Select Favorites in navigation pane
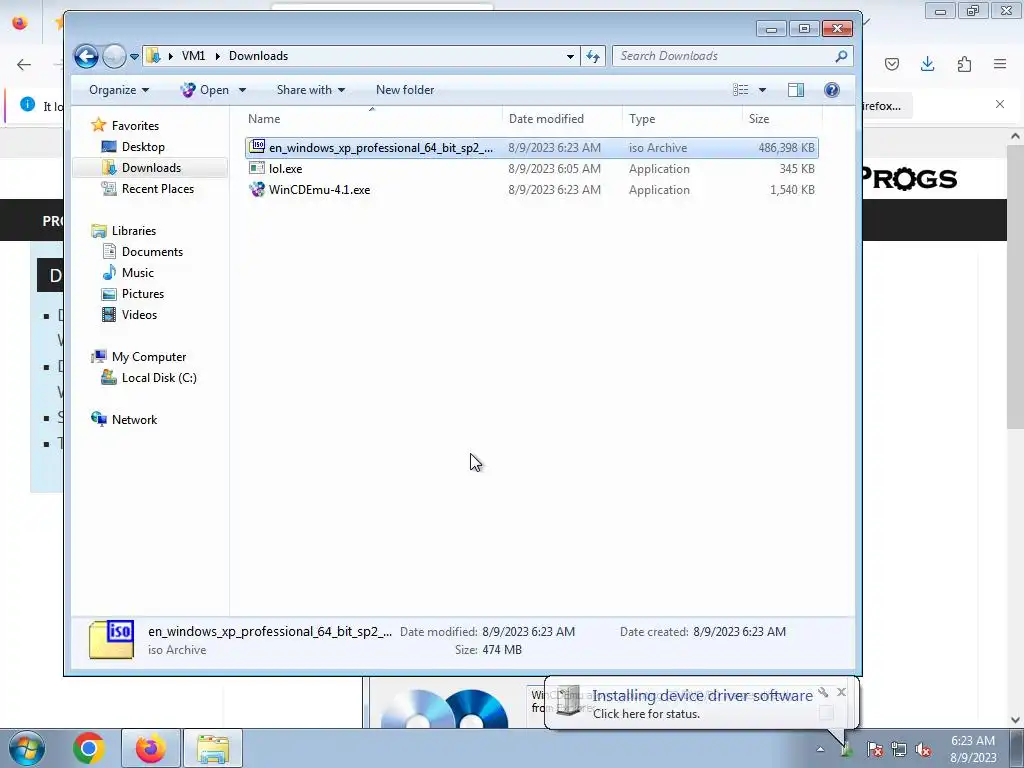 tap(135, 125)
